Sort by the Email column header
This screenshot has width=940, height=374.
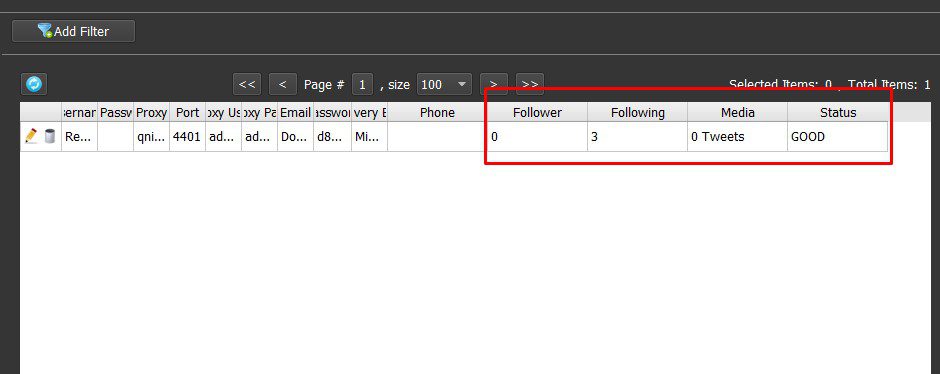tap(296, 113)
